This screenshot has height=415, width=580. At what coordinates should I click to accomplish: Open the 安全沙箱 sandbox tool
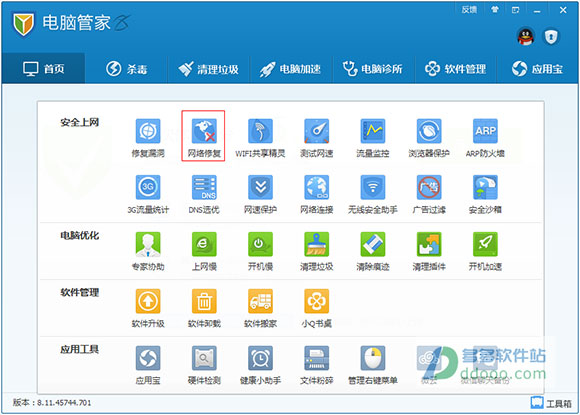[x=485, y=187]
